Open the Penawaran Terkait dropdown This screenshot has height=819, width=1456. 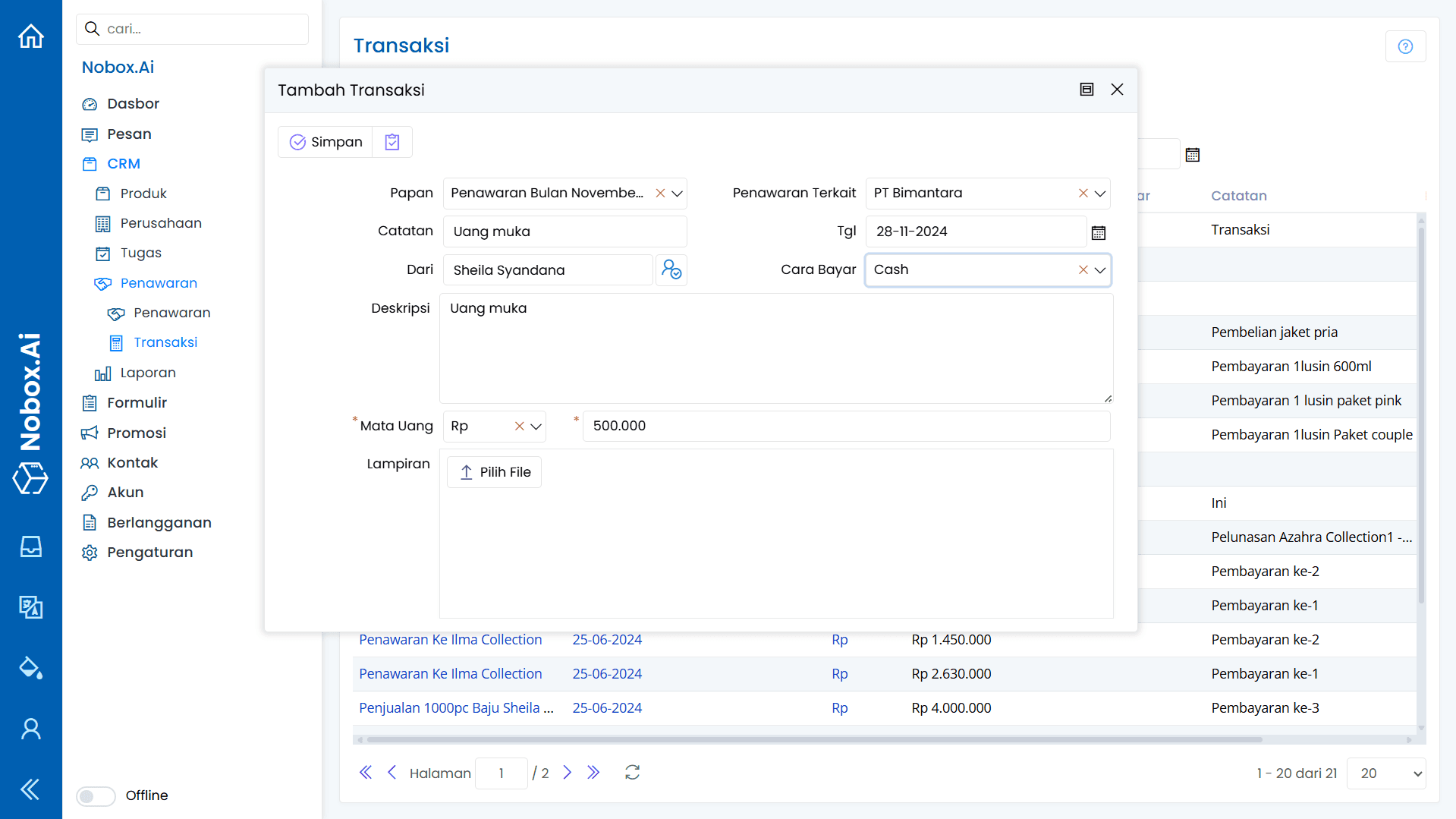tap(1099, 194)
